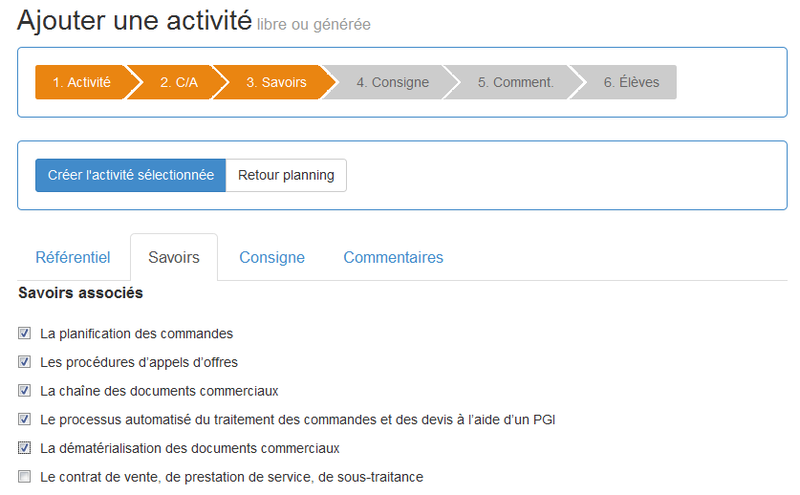Click Créer l'activité sélectionnée button

(x=131, y=175)
